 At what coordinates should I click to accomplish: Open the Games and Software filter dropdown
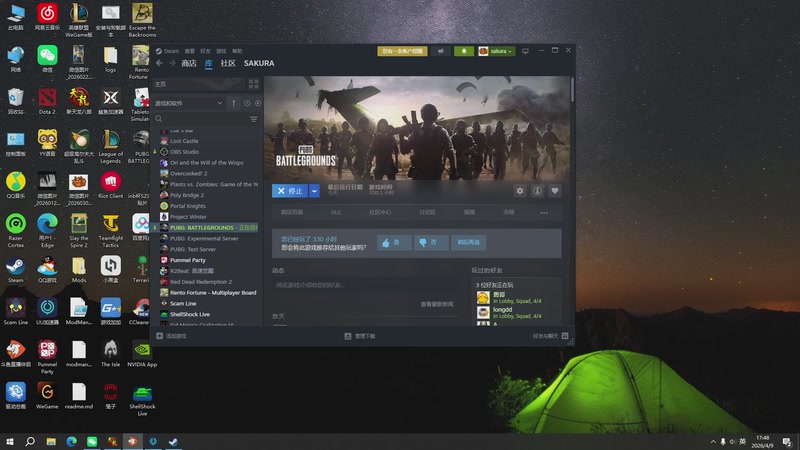(188, 103)
